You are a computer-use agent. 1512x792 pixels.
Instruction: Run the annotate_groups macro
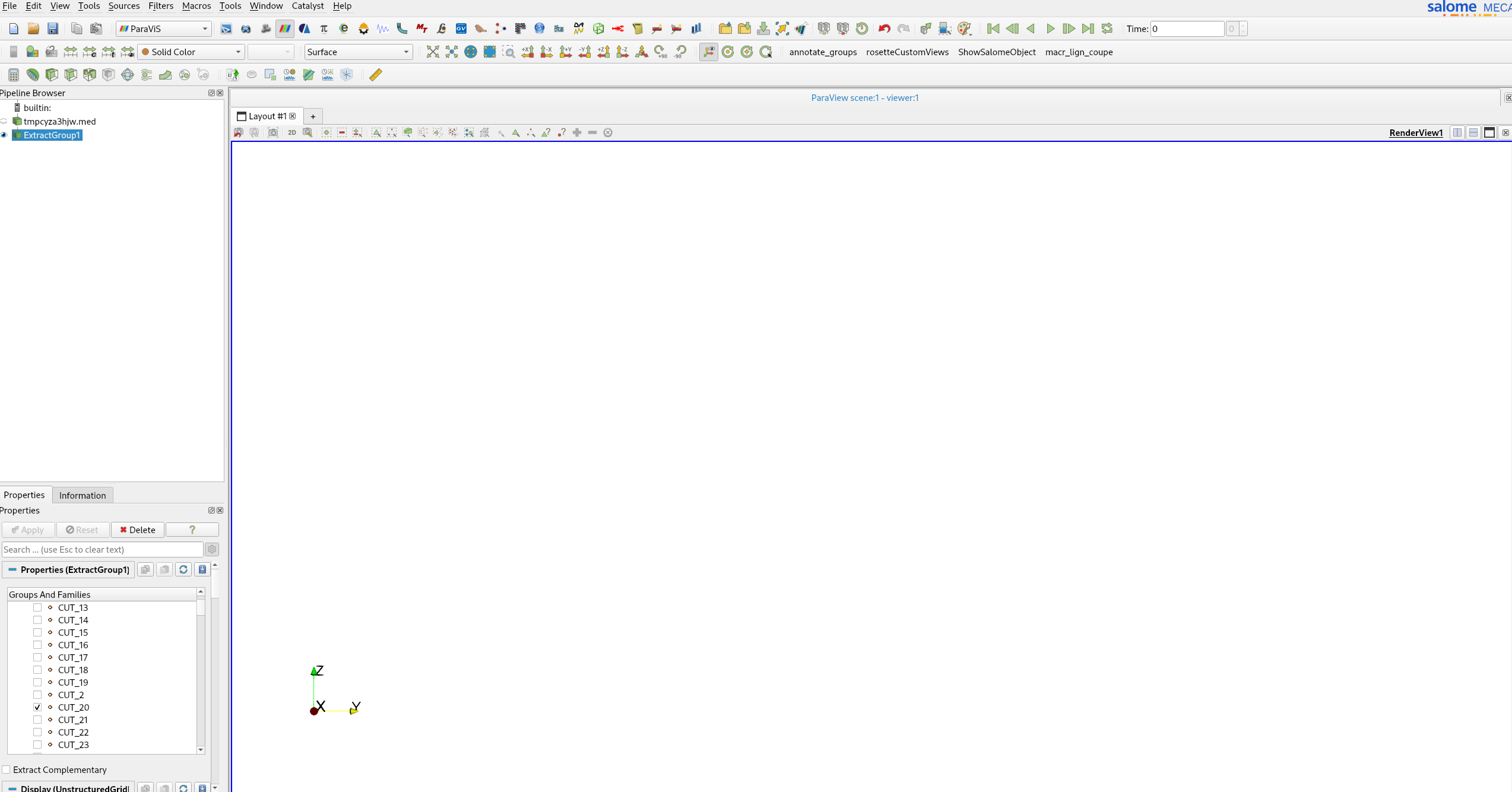pyautogui.click(x=823, y=52)
